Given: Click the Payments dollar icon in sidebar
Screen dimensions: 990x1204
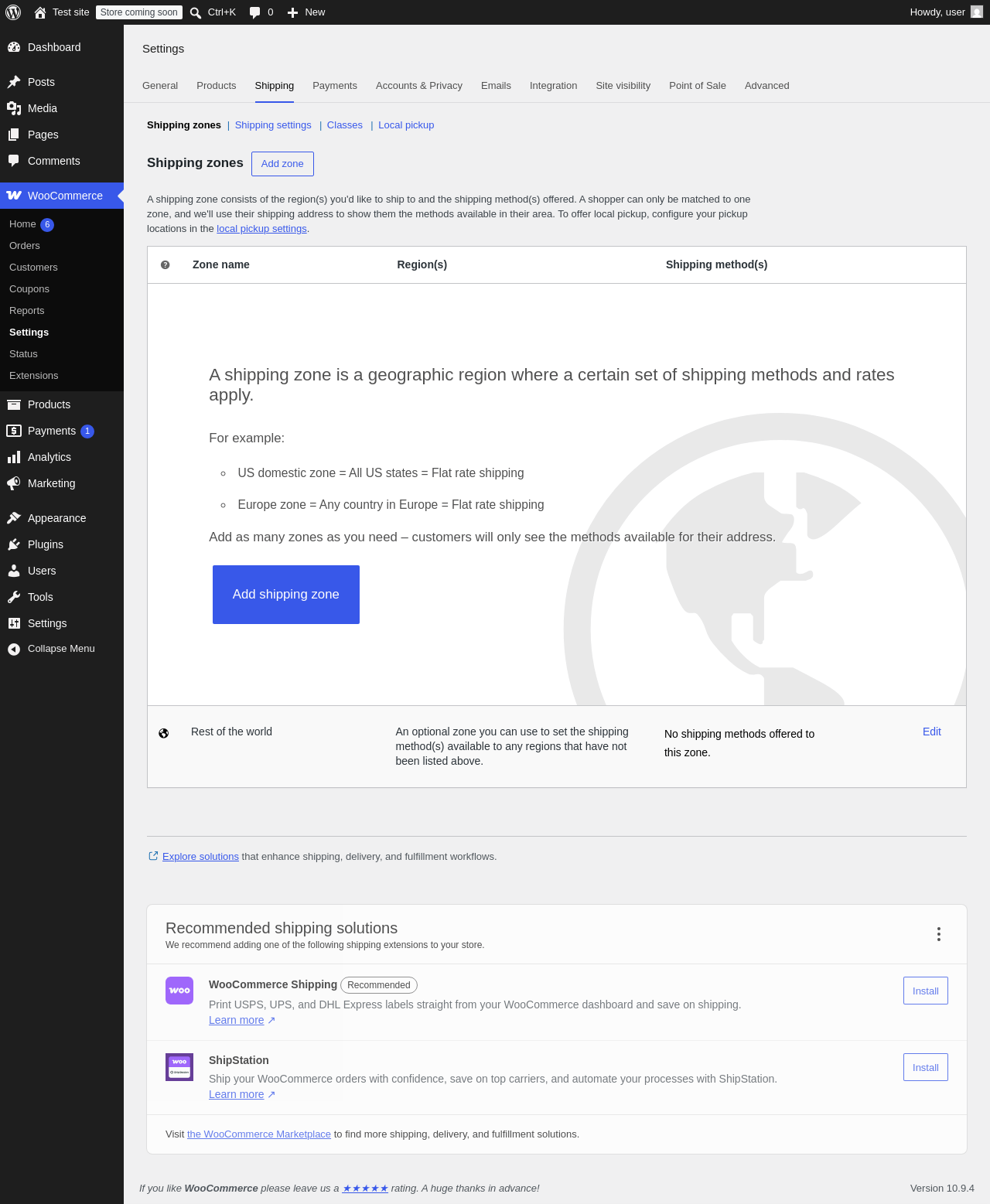Looking at the screenshot, I should (x=14, y=431).
